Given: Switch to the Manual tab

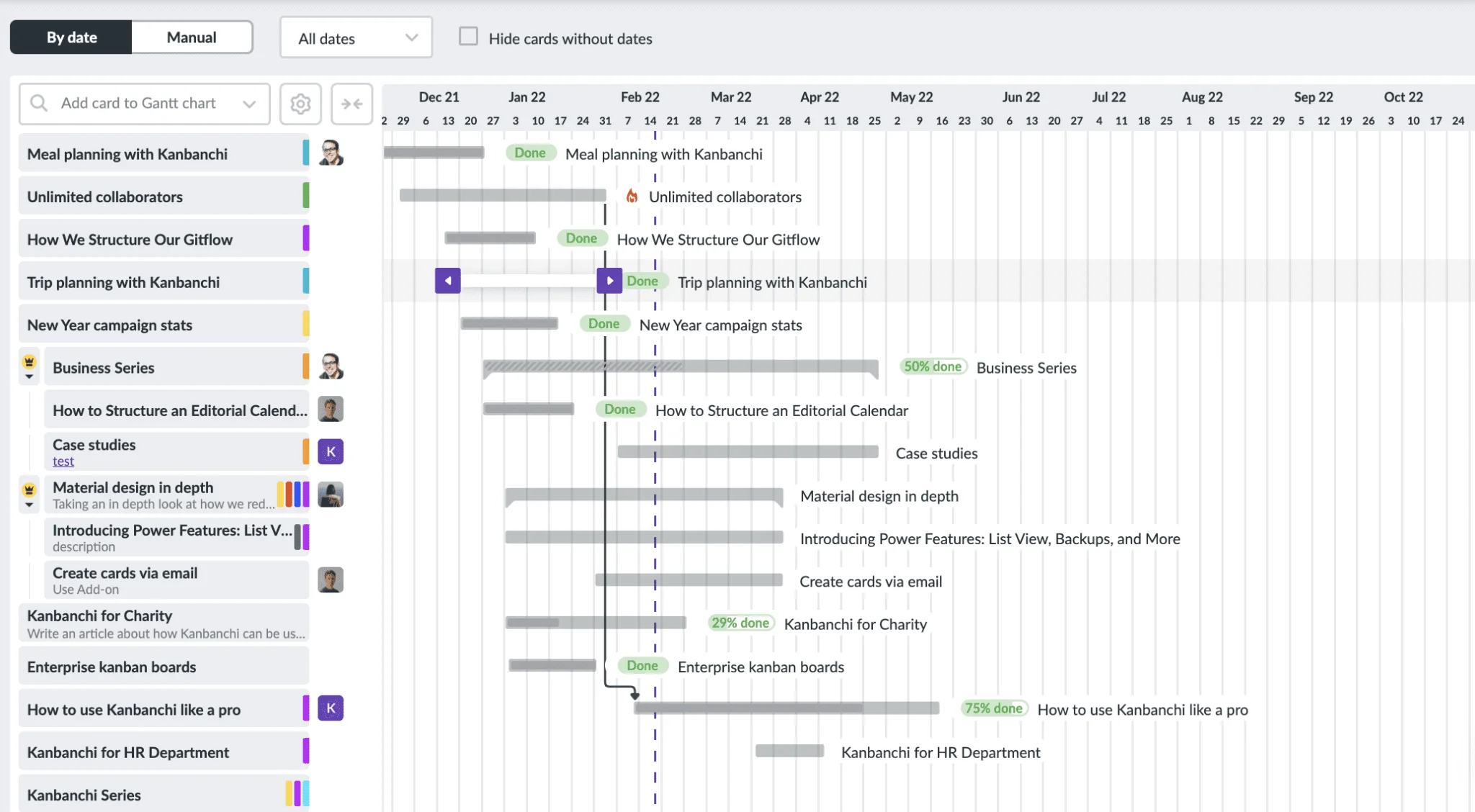Looking at the screenshot, I should tap(192, 37).
